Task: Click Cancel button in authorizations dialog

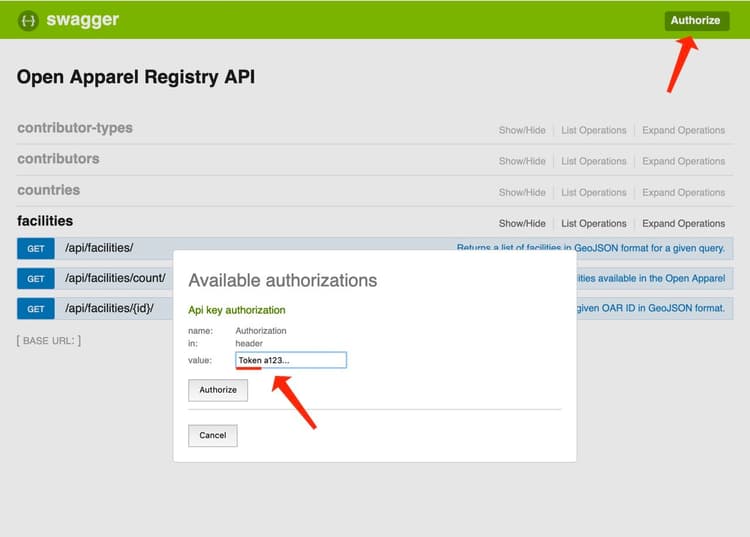Action: (213, 436)
